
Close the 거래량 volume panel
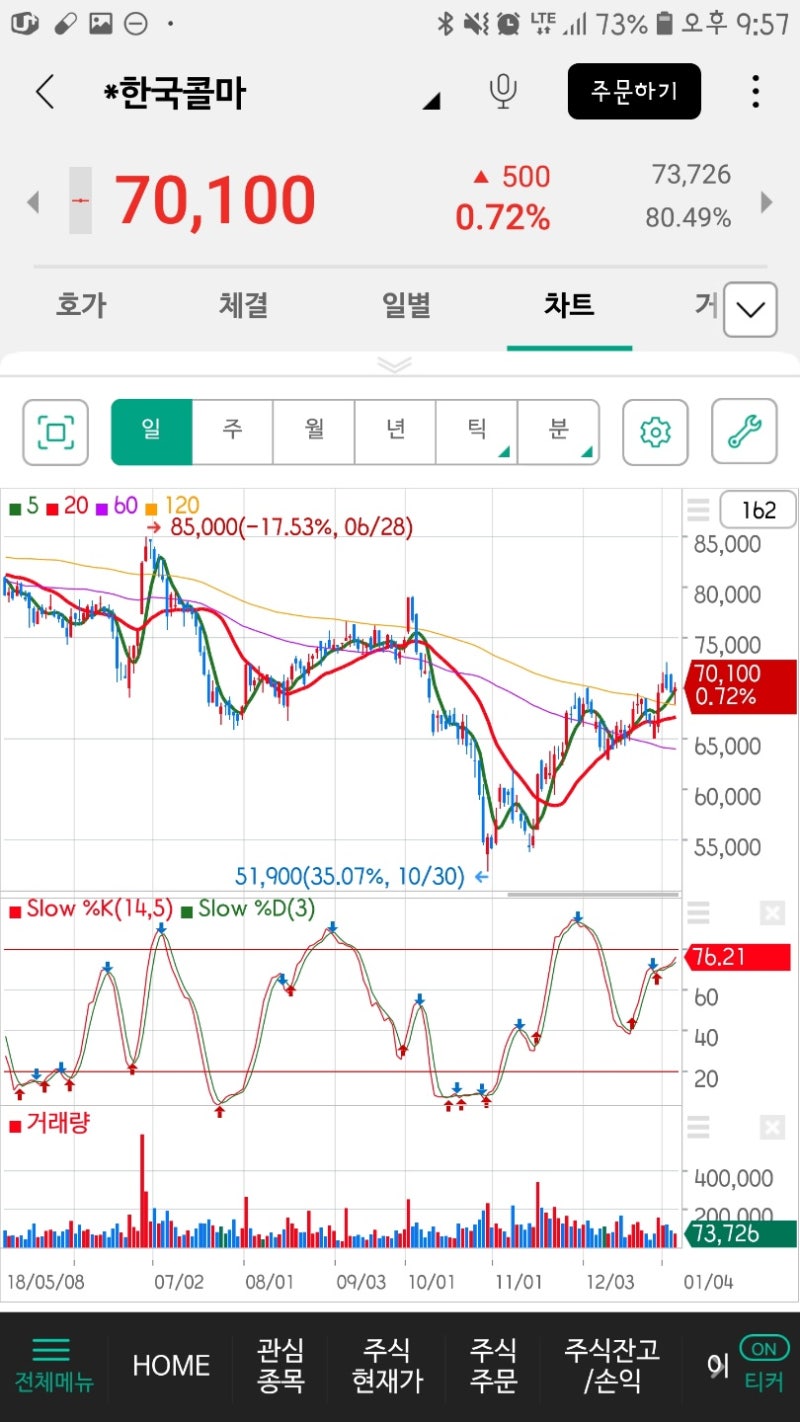(772, 1128)
